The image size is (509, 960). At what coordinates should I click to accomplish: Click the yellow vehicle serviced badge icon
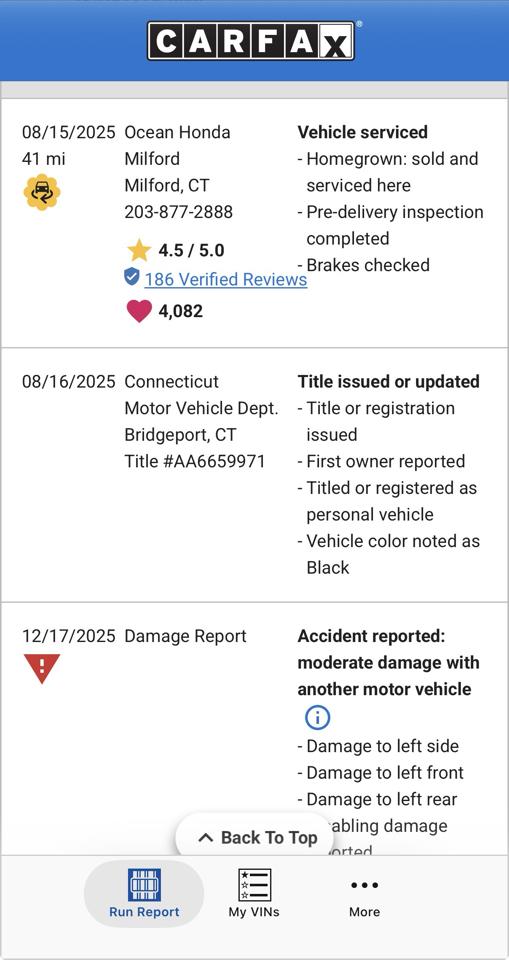pyautogui.click(x=42, y=192)
